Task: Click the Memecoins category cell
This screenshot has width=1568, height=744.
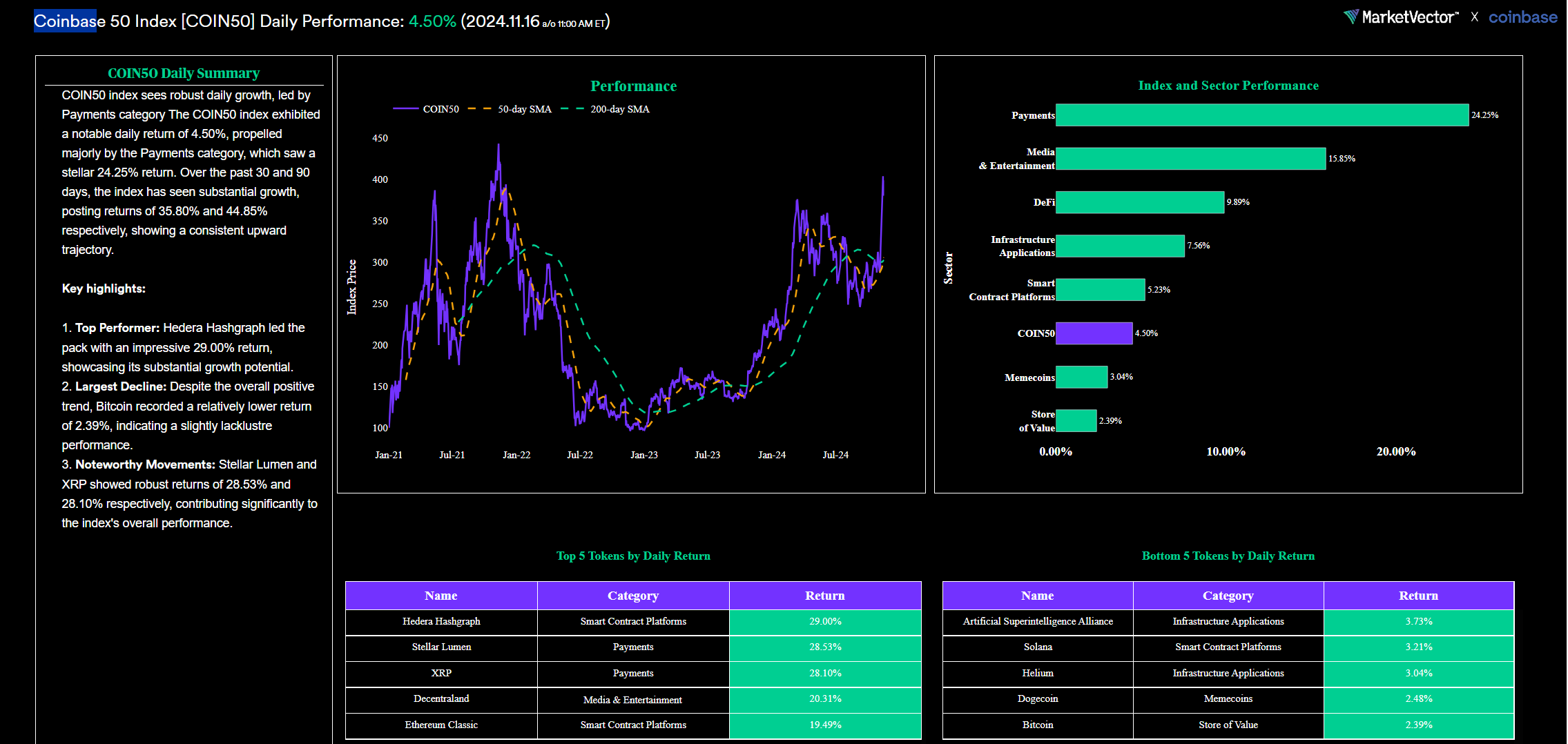Action: [1228, 699]
